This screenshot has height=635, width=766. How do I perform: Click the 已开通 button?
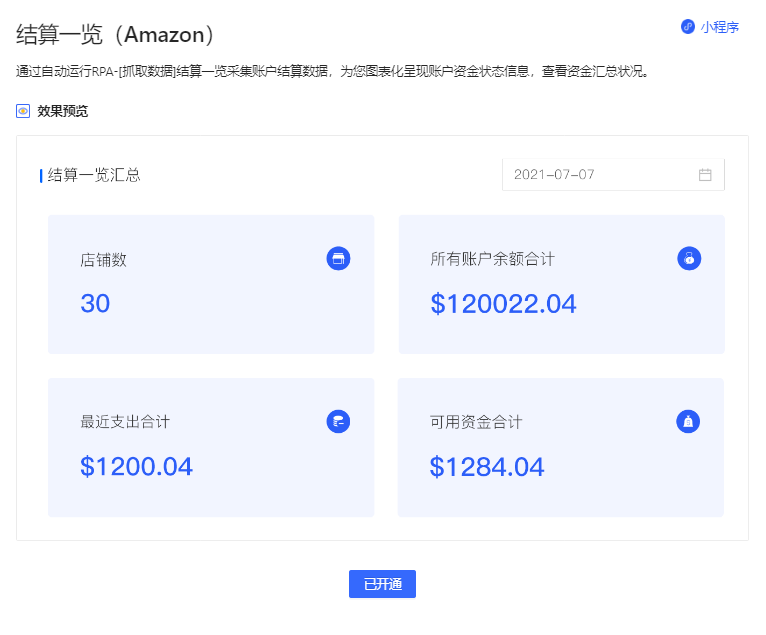point(382,584)
